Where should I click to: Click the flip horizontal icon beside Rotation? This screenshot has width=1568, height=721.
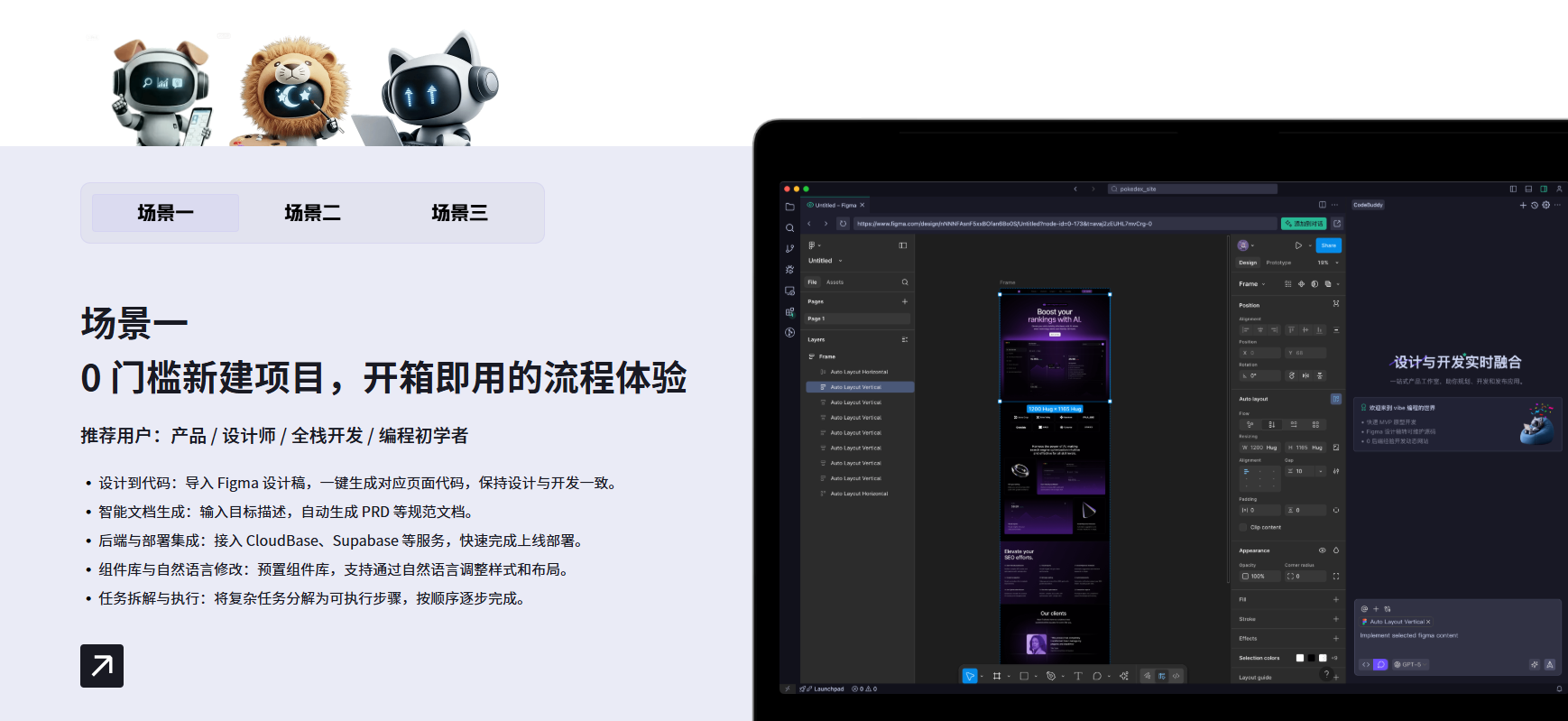pyautogui.click(x=1305, y=375)
